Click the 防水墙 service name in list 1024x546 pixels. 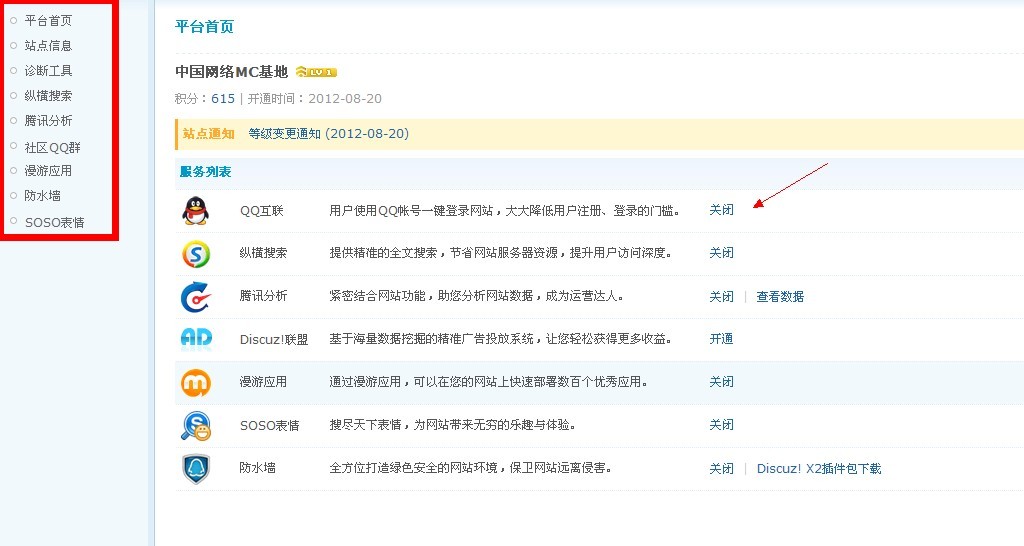[x=257, y=468]
